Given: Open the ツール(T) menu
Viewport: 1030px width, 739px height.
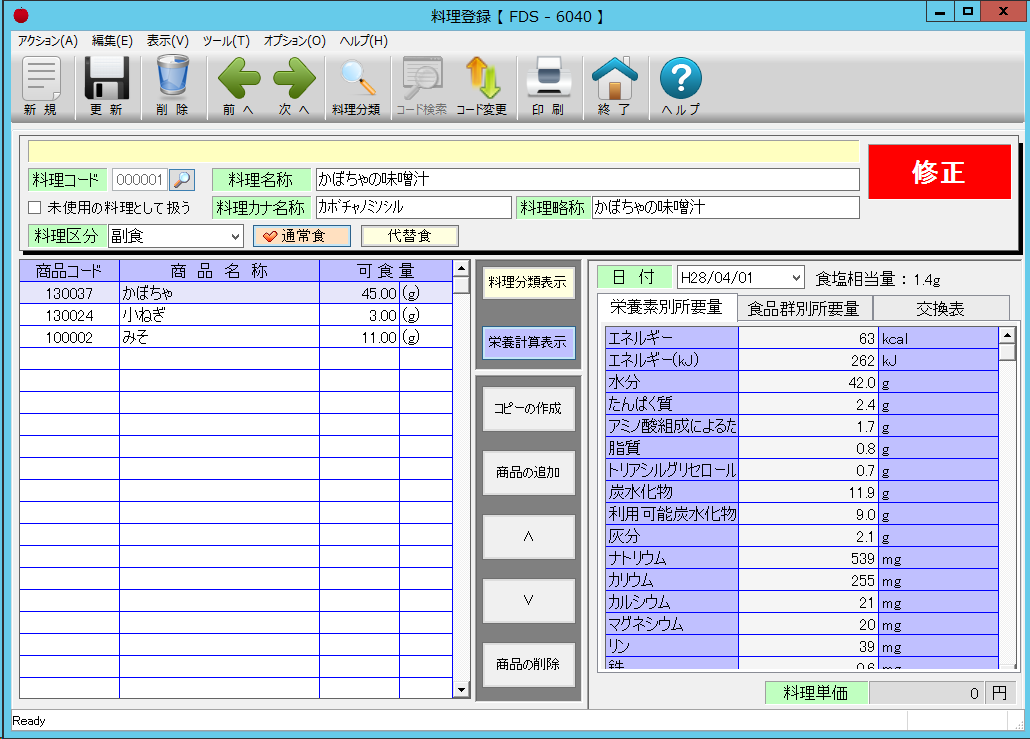Looking at the screenshot, I should [226, 41].
